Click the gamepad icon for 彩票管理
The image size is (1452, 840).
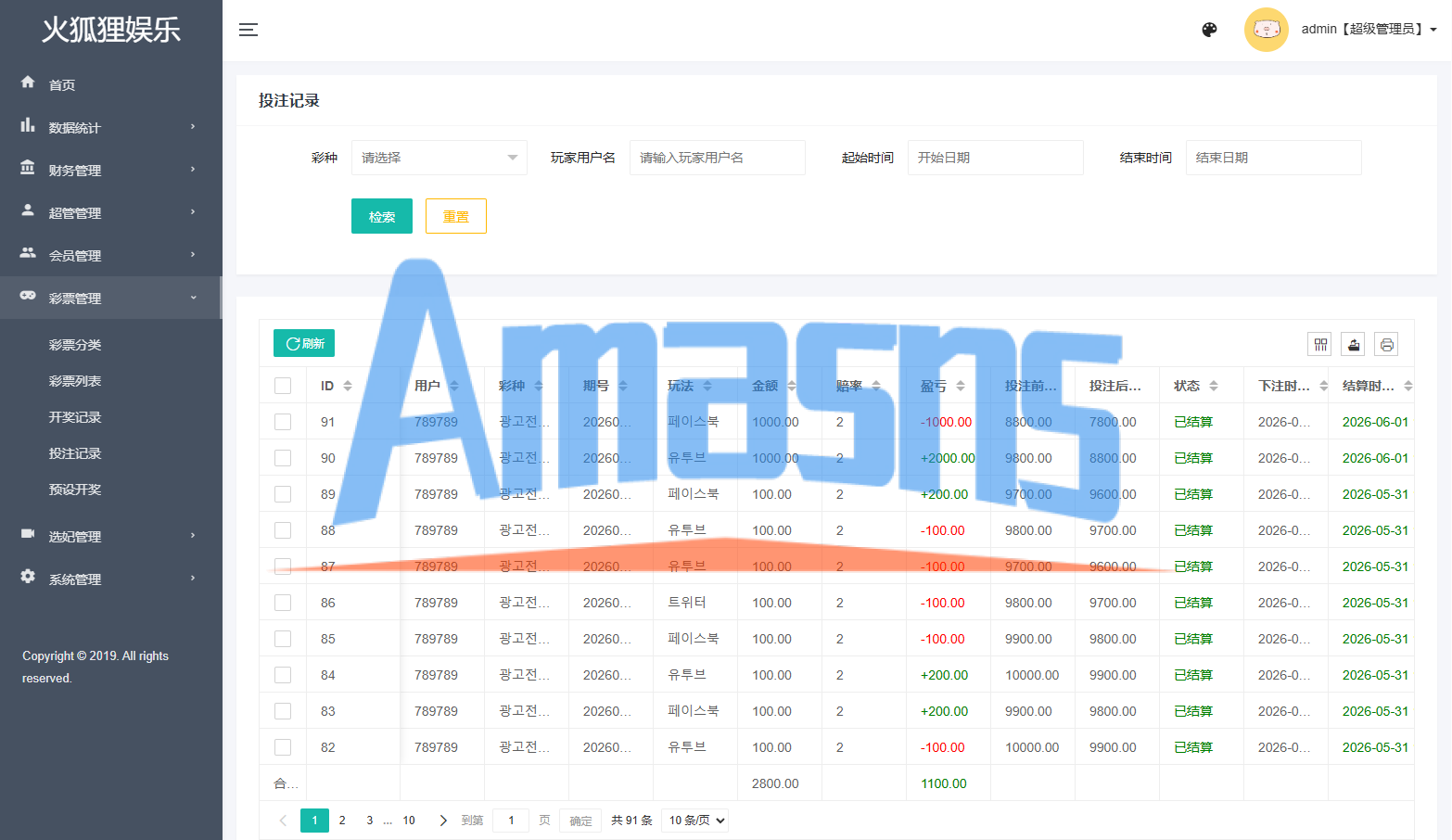(x=28, y=296)
